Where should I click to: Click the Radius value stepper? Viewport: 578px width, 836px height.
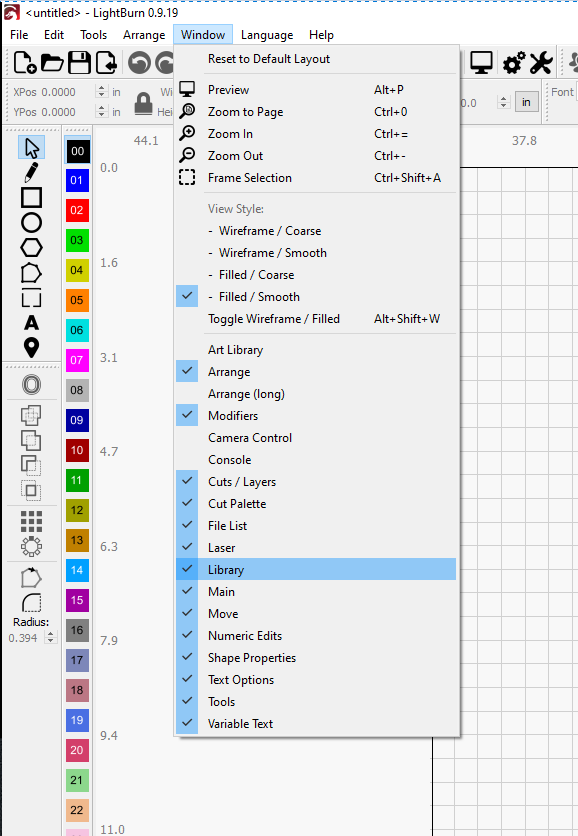[x=51, y=638]
